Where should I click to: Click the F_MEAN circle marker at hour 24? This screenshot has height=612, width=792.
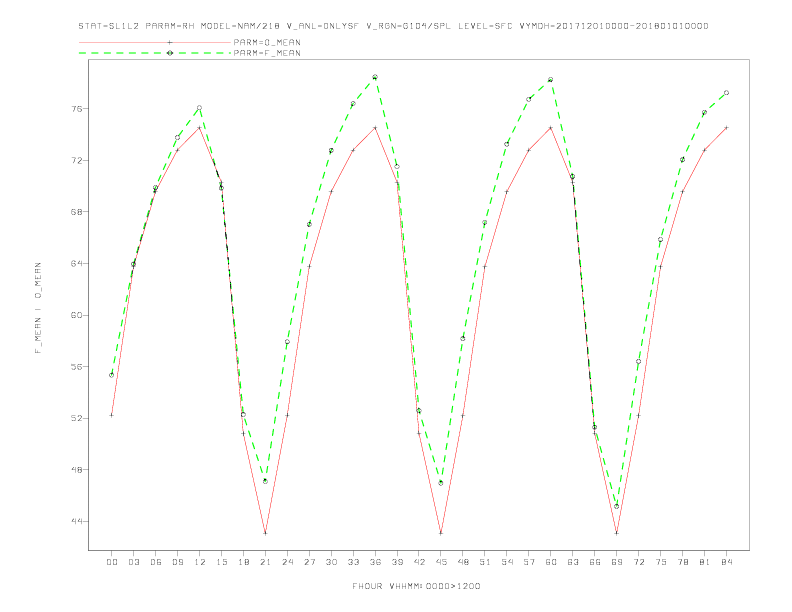tap(287, 342)
